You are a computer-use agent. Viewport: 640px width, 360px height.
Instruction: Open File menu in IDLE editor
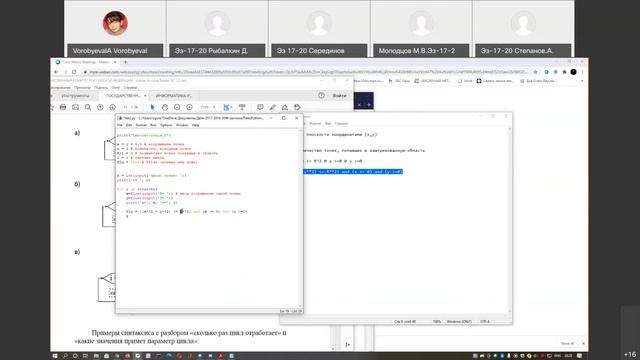120,125
